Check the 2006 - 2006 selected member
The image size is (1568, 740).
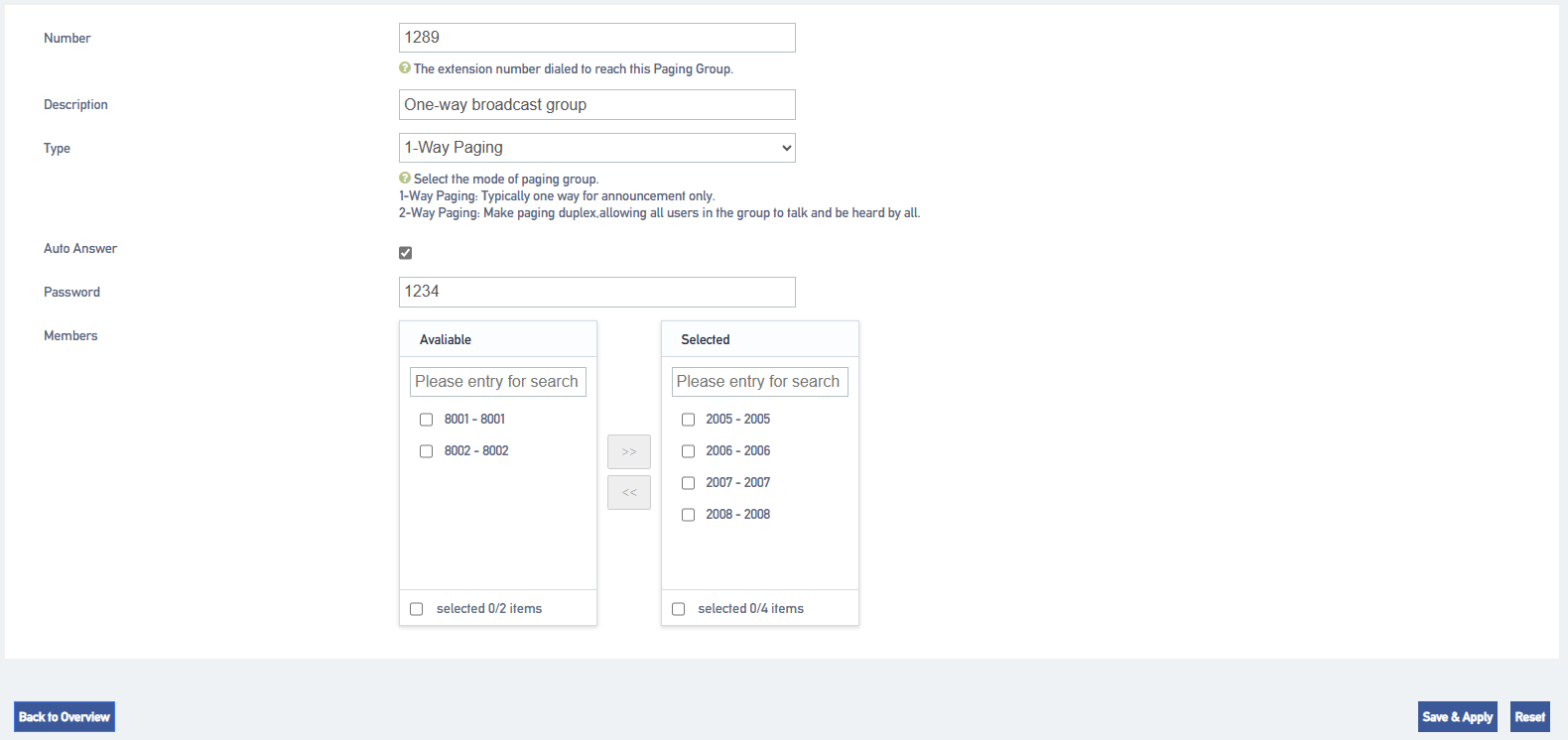coord(689,451)
